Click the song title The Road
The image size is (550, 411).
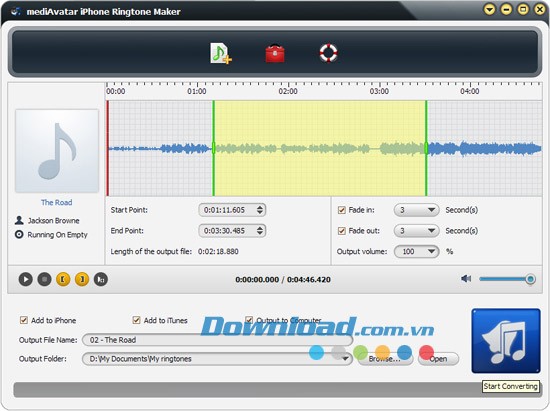pyautogui.click(x=56, y=202)
